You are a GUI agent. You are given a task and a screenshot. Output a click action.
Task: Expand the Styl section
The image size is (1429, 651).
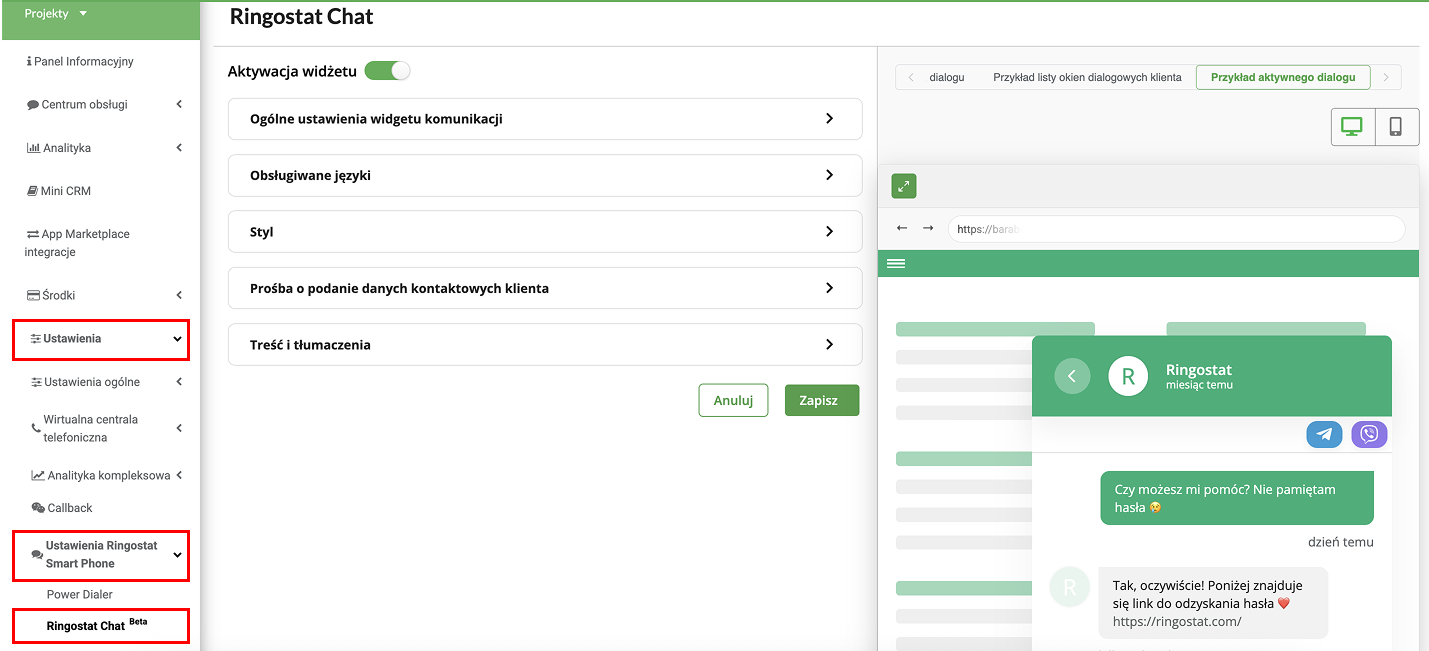544,232
